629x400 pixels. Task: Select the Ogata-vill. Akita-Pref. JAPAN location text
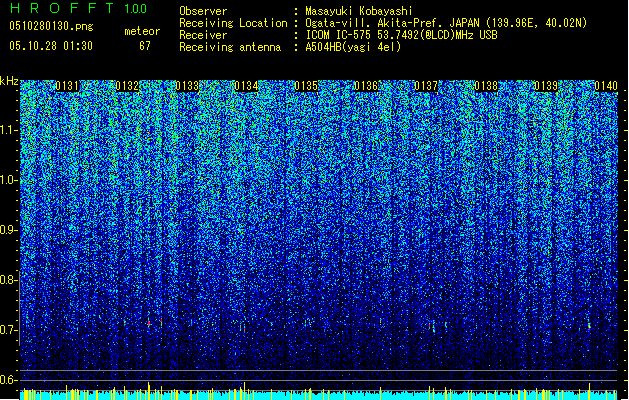[x=446, y=23]
